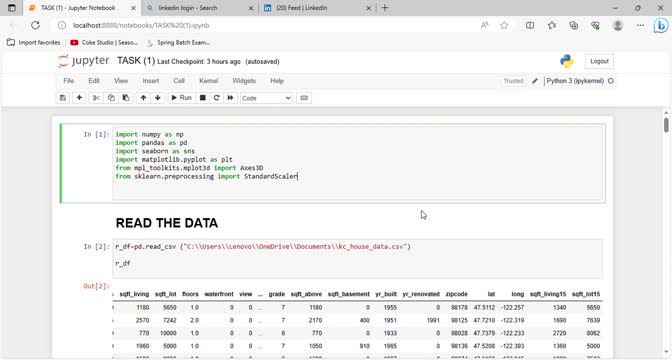Screen dimensions: 672x360
Task: Refresh the browser page
Action: 35,25
